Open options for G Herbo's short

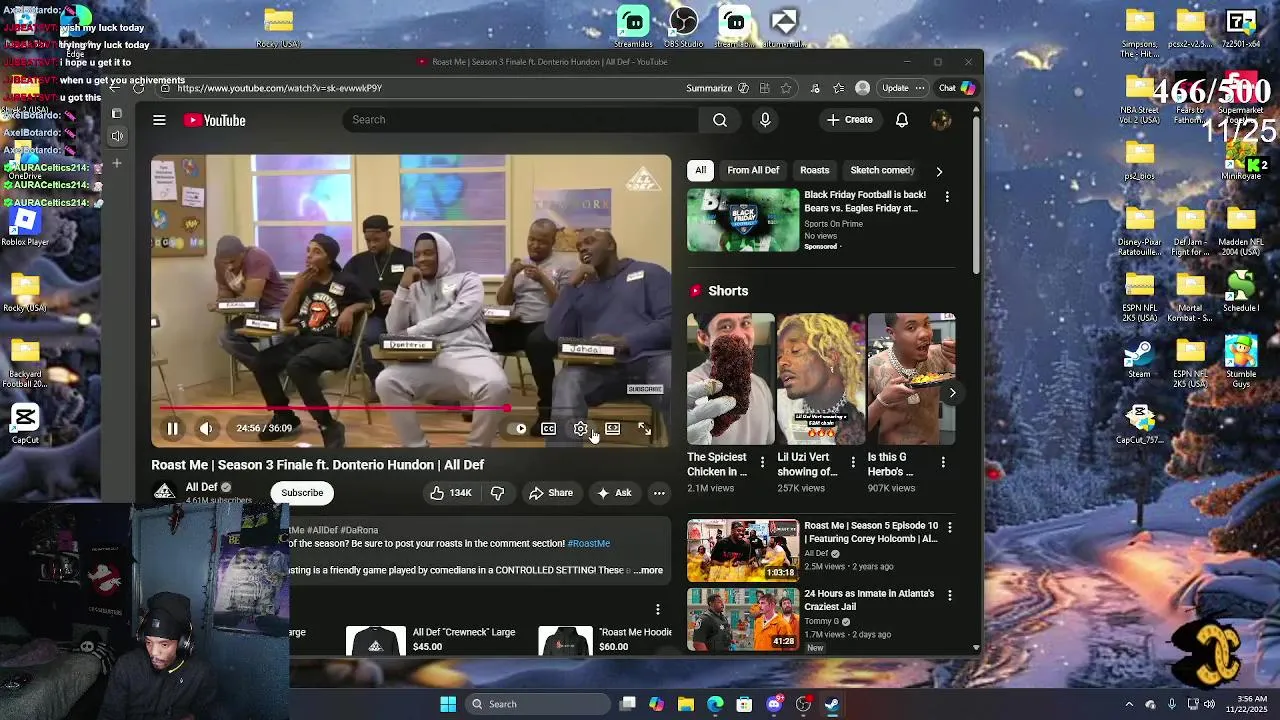(x=943, y=461)
